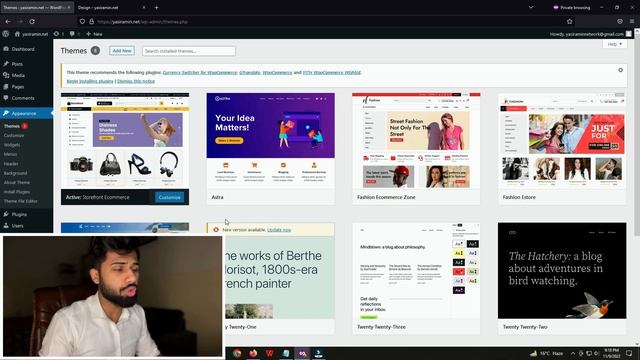Open the WooCommerce plugin link
This screenshot has width=640, height=360.
click(277, 73)
